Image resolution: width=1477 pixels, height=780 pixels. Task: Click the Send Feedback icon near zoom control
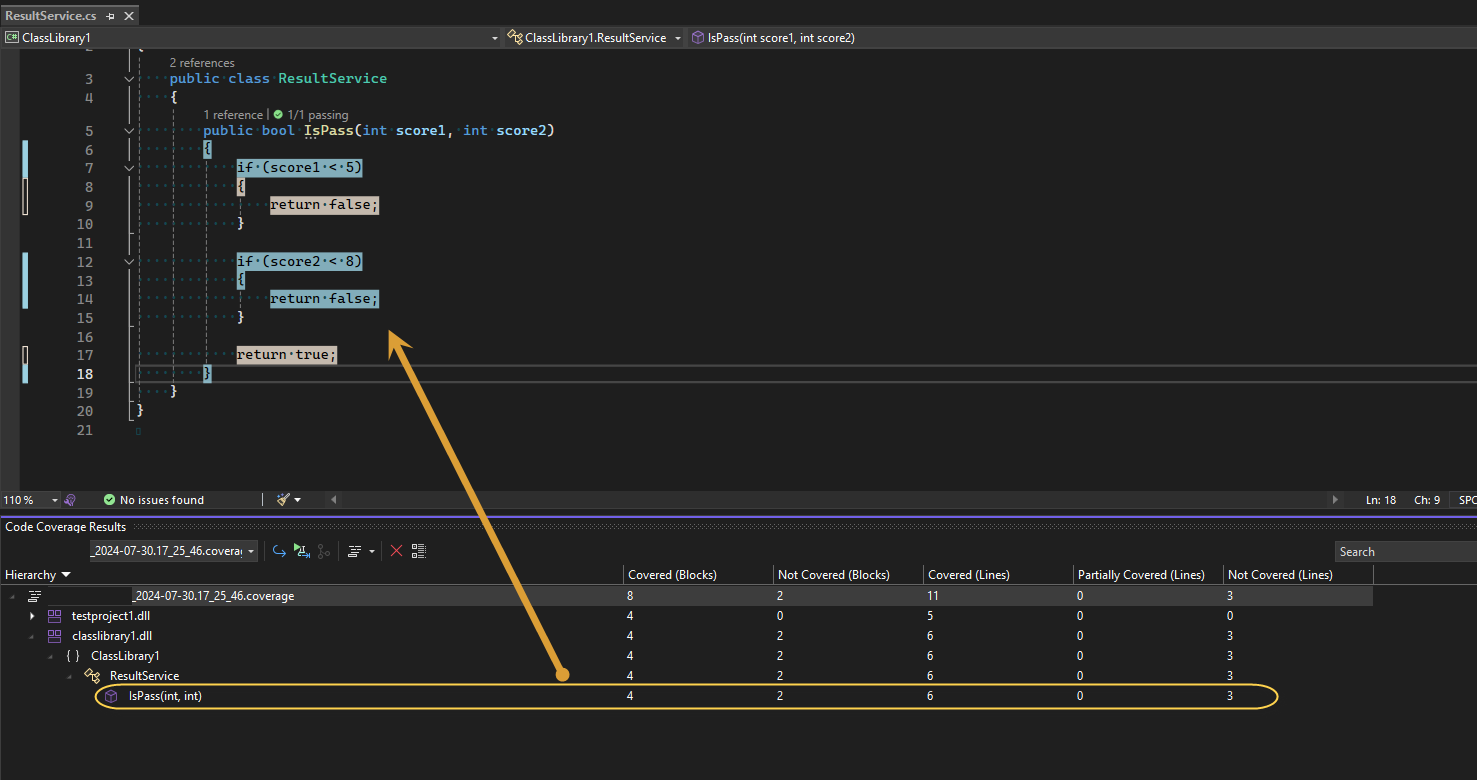[x=69, y=499]
